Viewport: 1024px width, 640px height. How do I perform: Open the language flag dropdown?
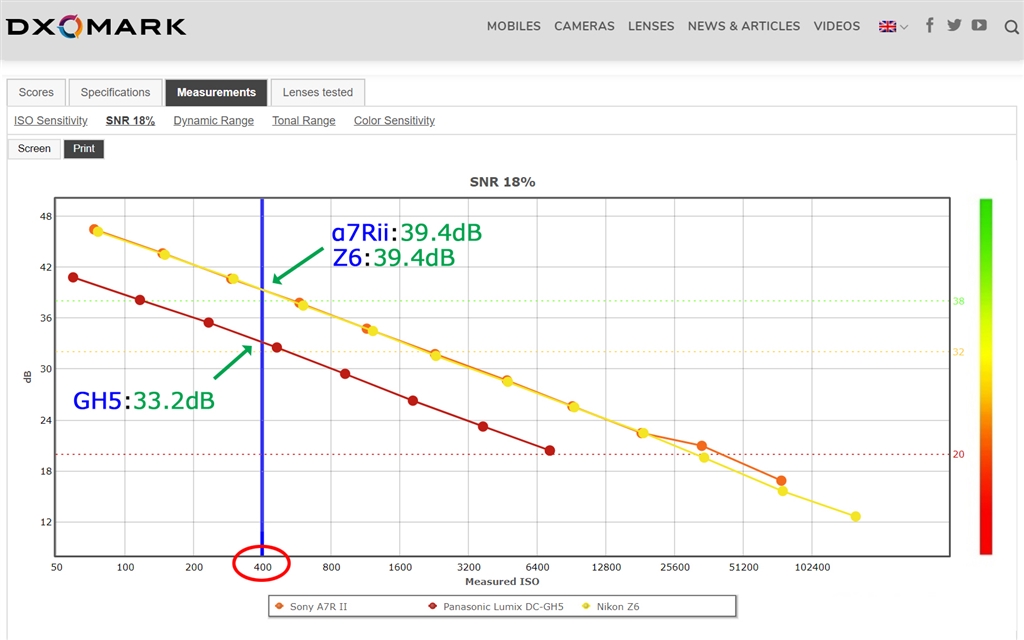(x=893, y=27)
